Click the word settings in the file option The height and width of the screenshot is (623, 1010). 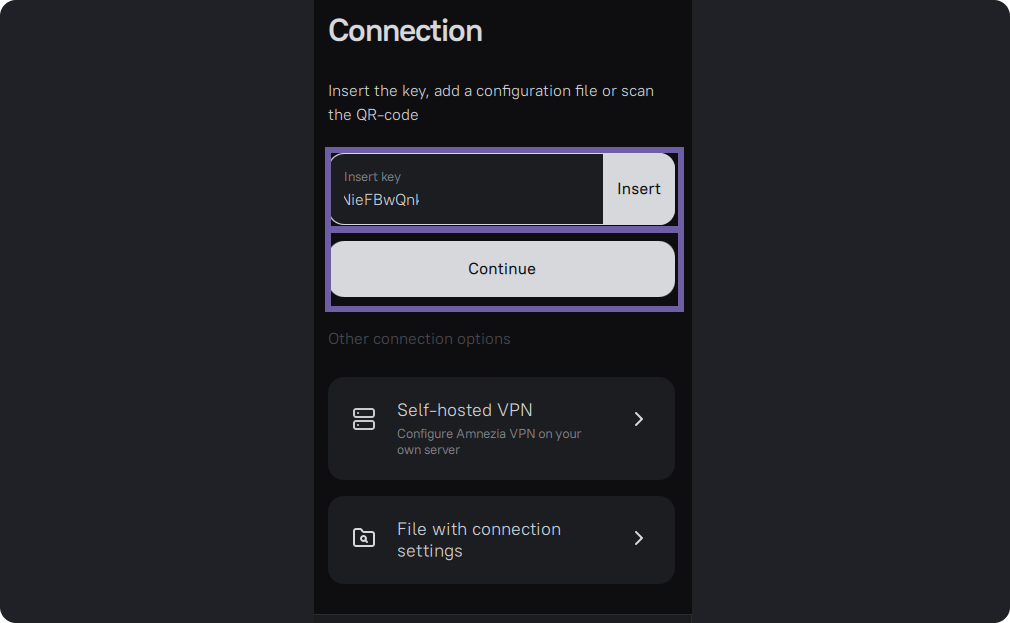tap(429, 551)
